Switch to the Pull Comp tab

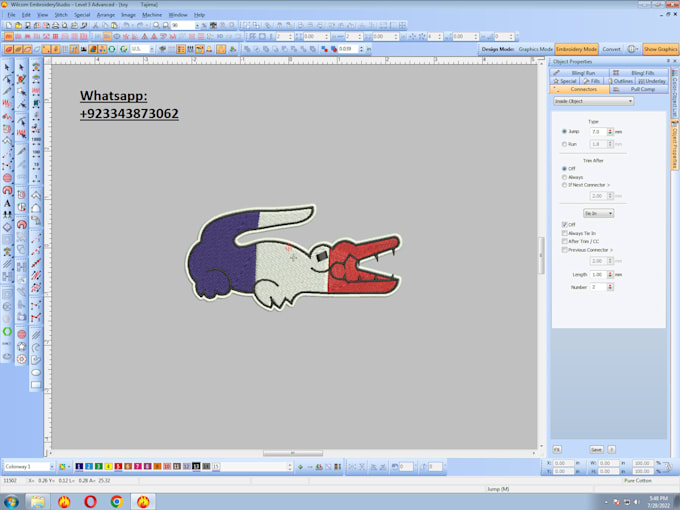coord(639,89)
